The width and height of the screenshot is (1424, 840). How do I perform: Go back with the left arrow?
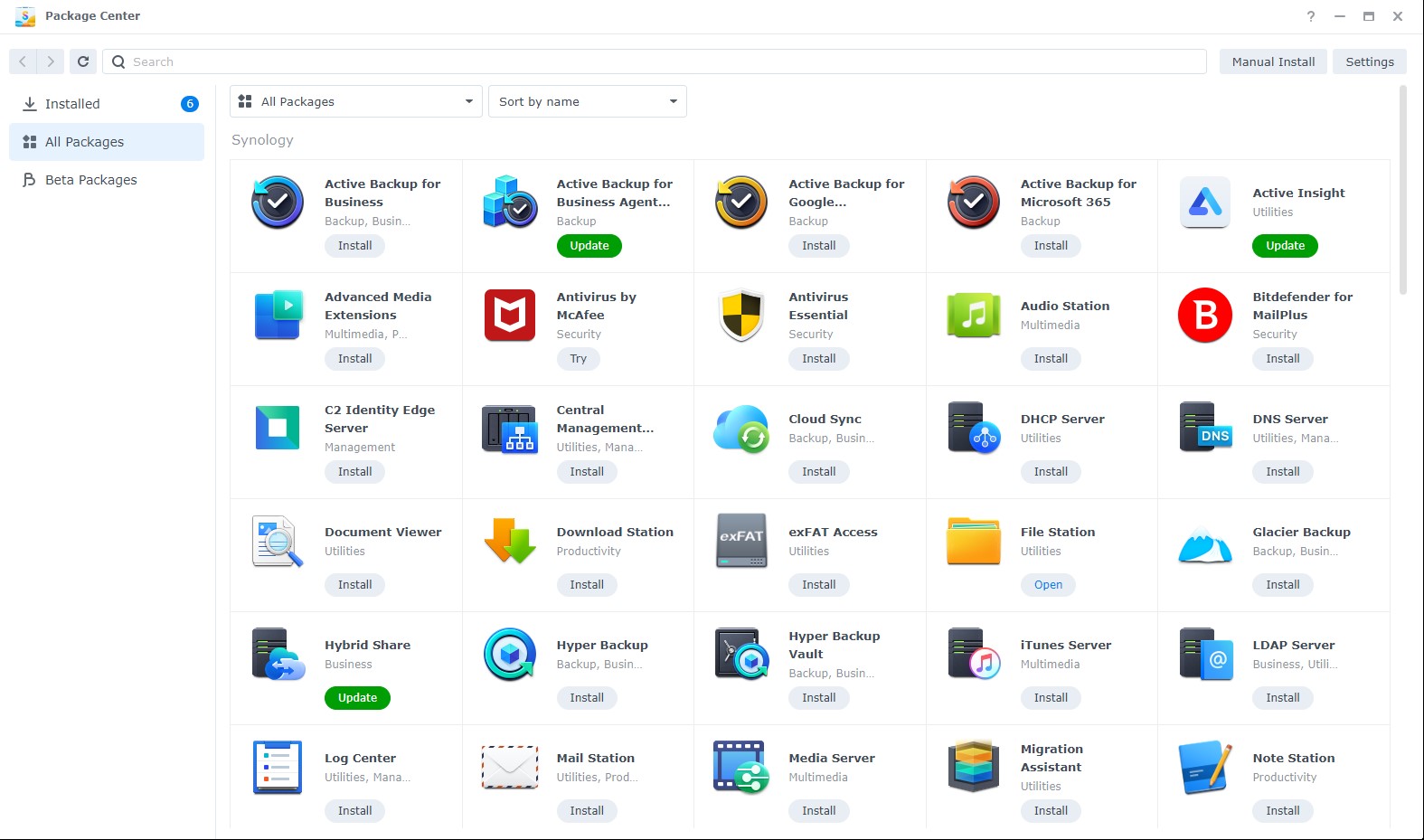click(23, 61)
